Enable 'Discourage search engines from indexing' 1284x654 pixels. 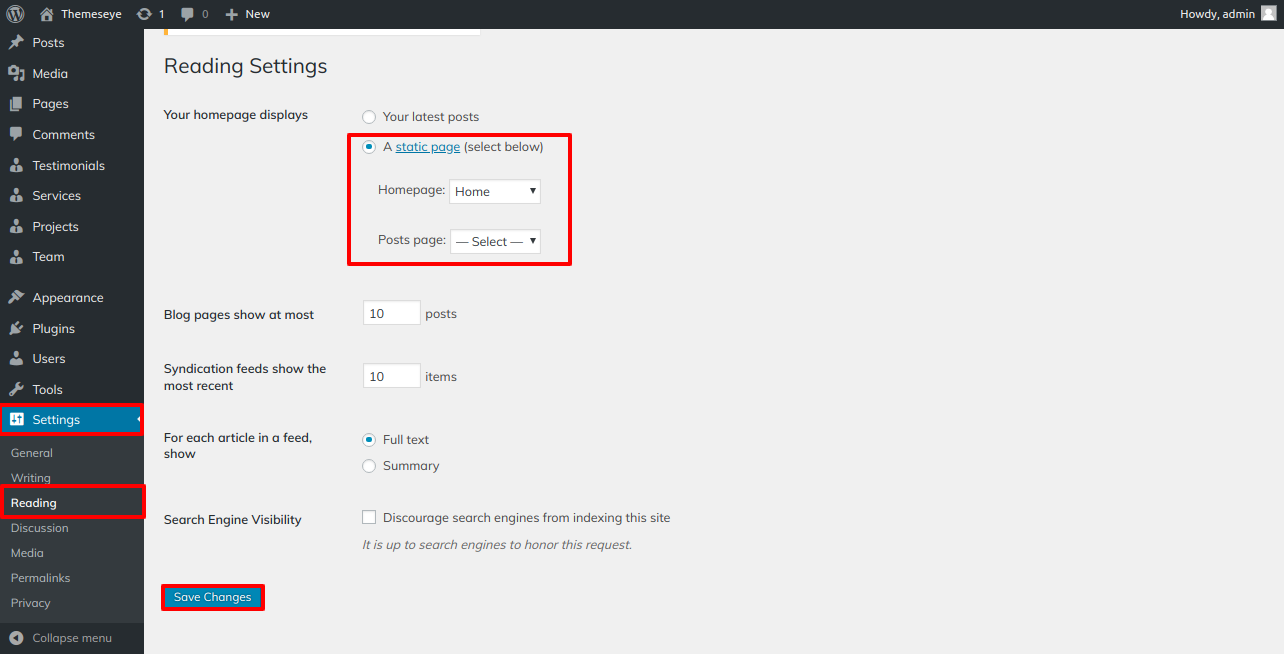(369, 517)
